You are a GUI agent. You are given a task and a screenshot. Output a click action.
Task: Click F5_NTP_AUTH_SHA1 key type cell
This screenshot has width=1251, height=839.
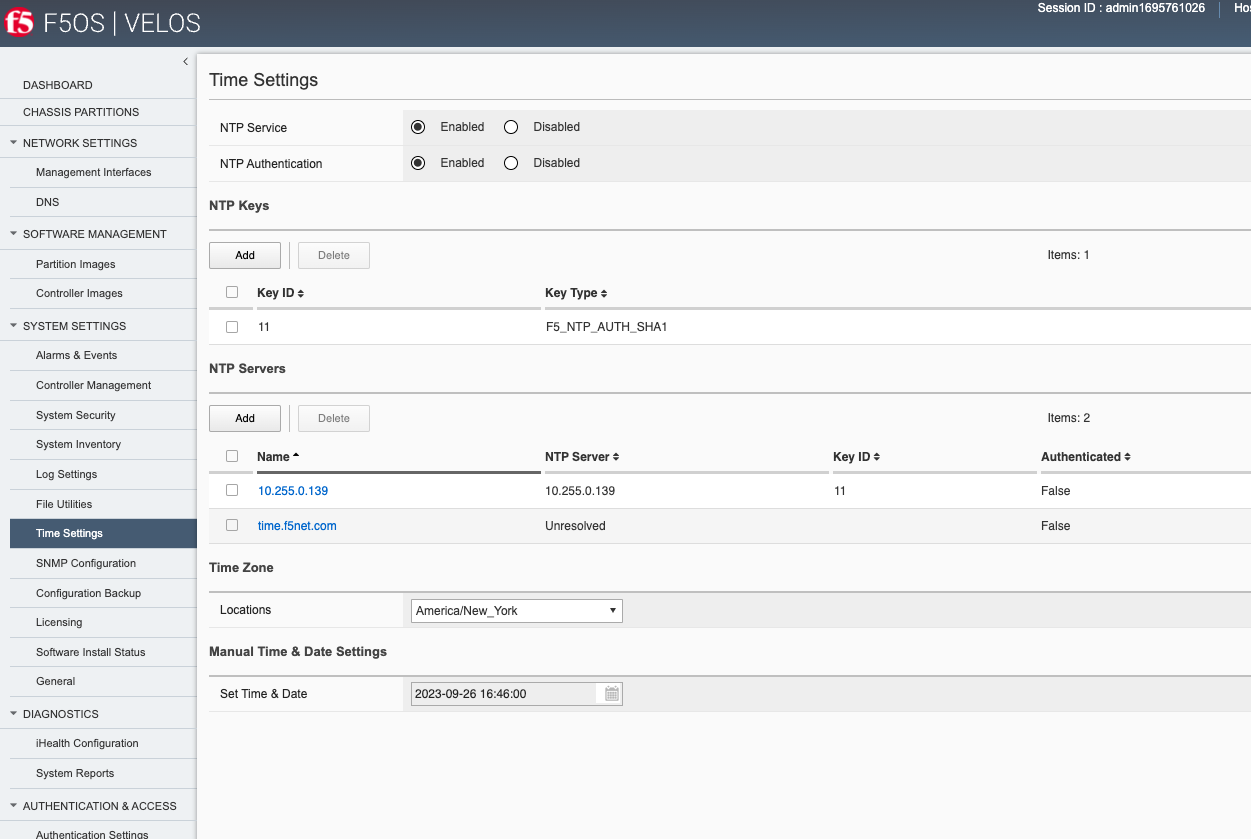(606, 327)
